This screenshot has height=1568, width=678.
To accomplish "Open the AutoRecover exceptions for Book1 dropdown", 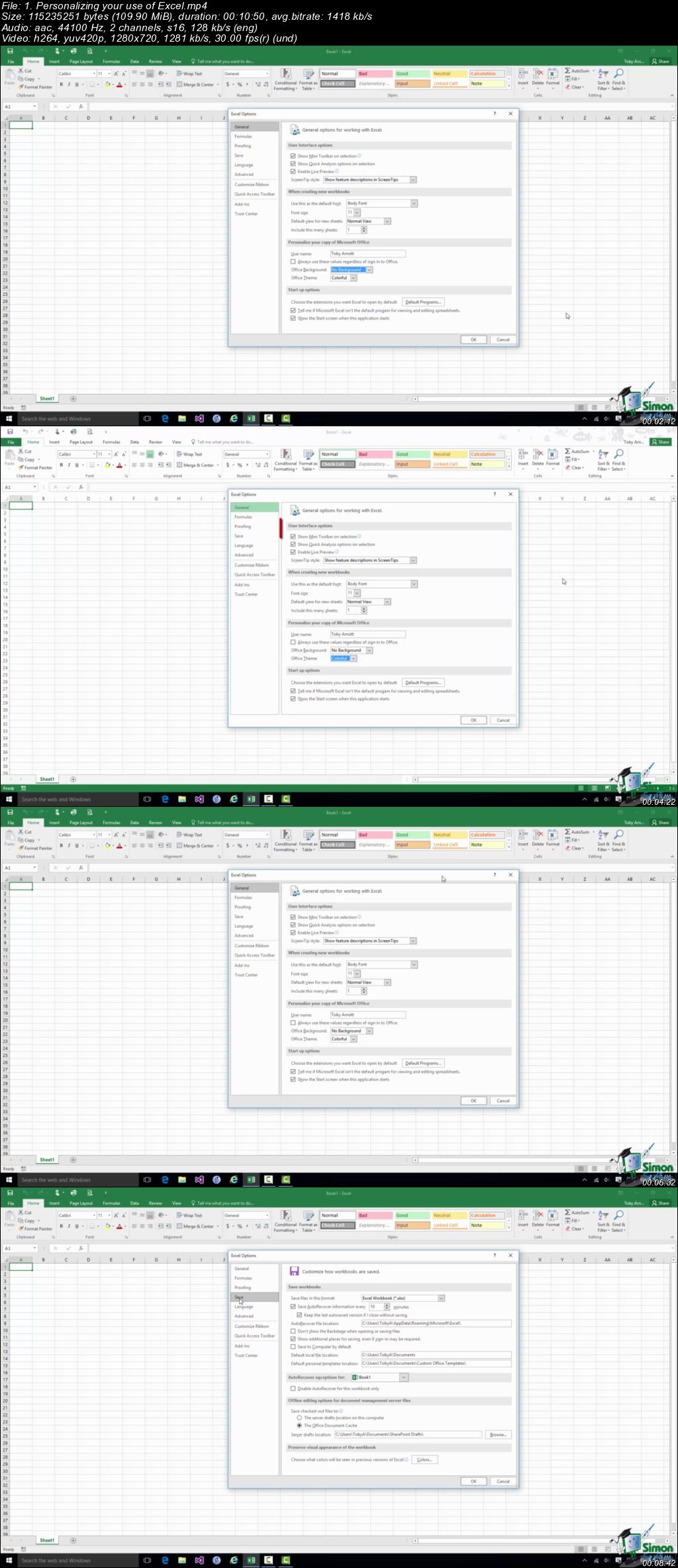I will [x=405, y=1377].
